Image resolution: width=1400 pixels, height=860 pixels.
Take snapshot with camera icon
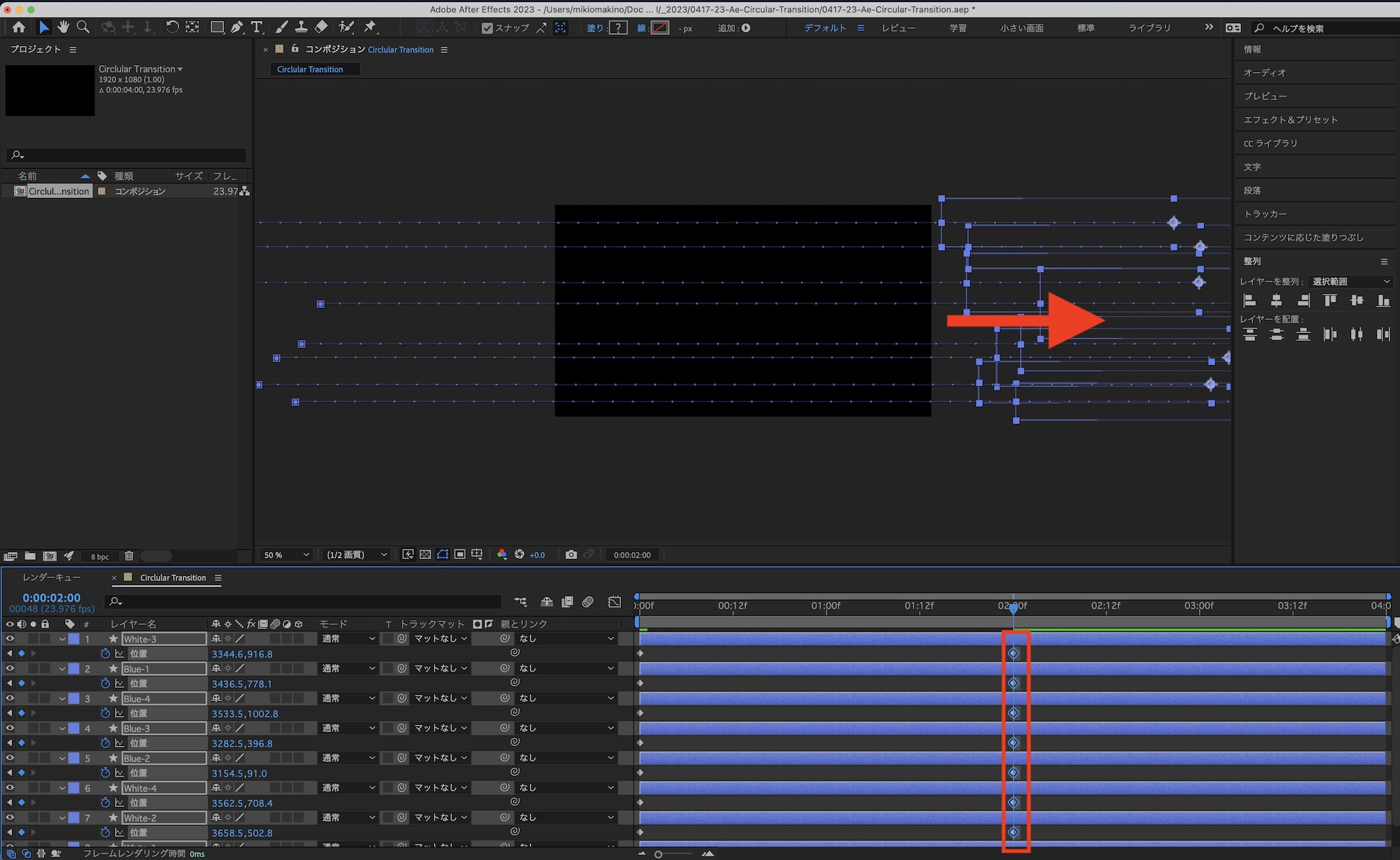(x=571, y=554)
